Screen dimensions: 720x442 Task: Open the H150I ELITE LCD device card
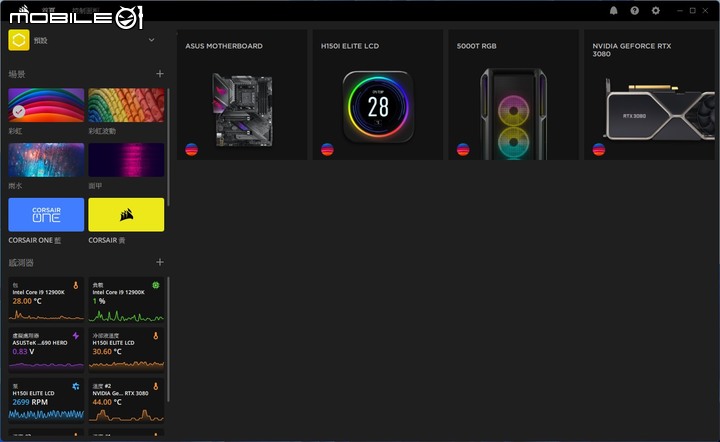378,95
